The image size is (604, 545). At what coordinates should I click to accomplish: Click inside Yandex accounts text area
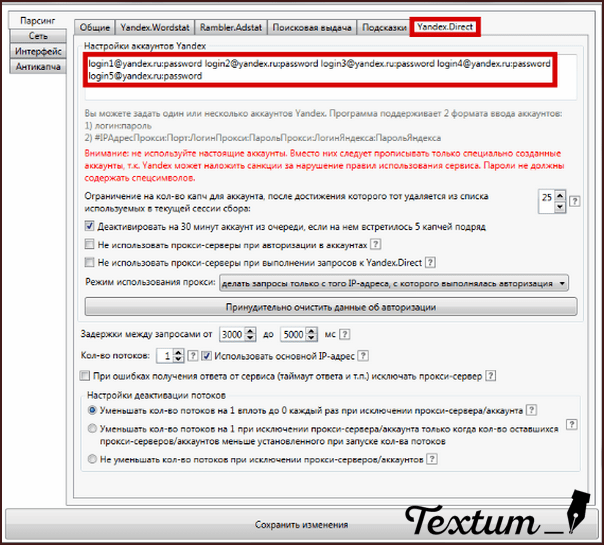point(331,77)
